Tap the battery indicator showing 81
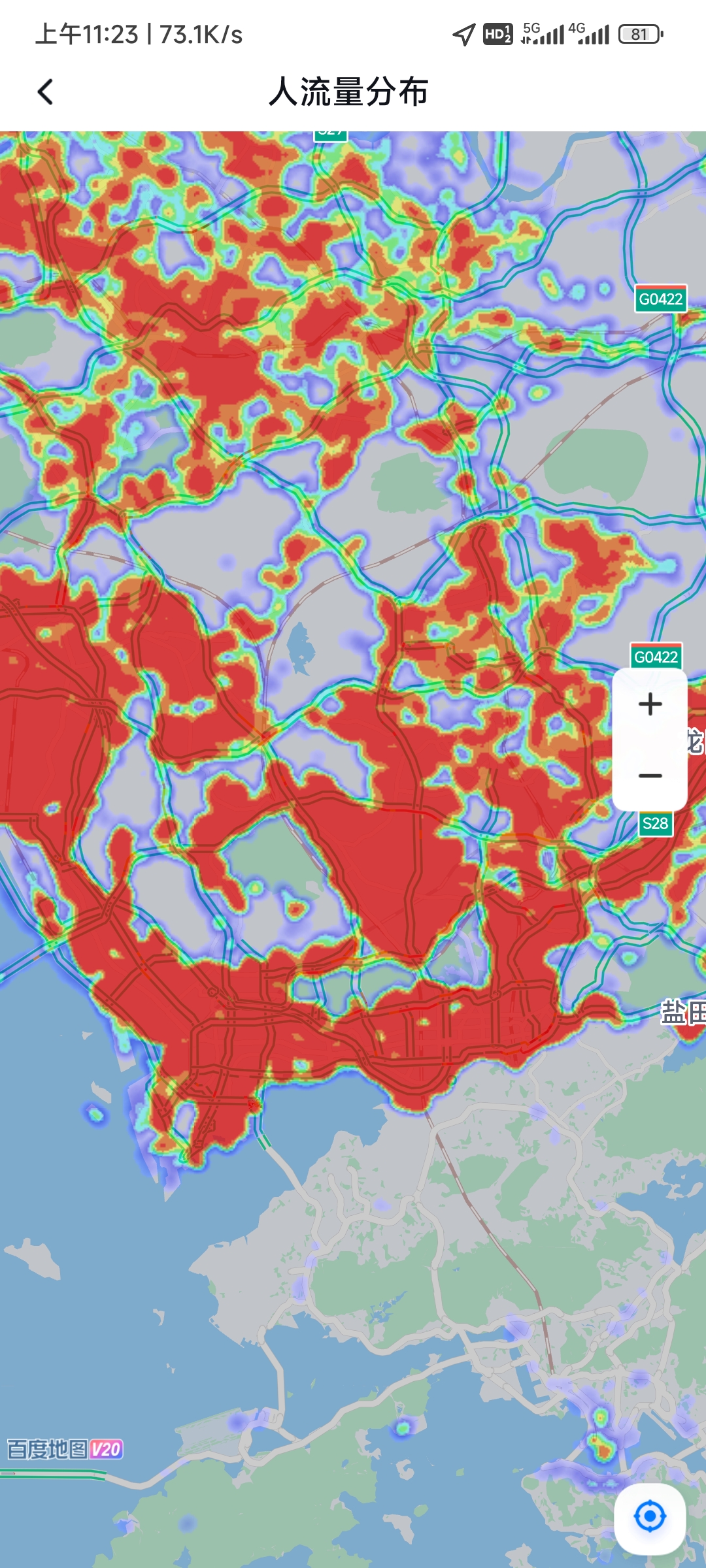The height and width of the screenshot is (1568, 706). [641, 34]
